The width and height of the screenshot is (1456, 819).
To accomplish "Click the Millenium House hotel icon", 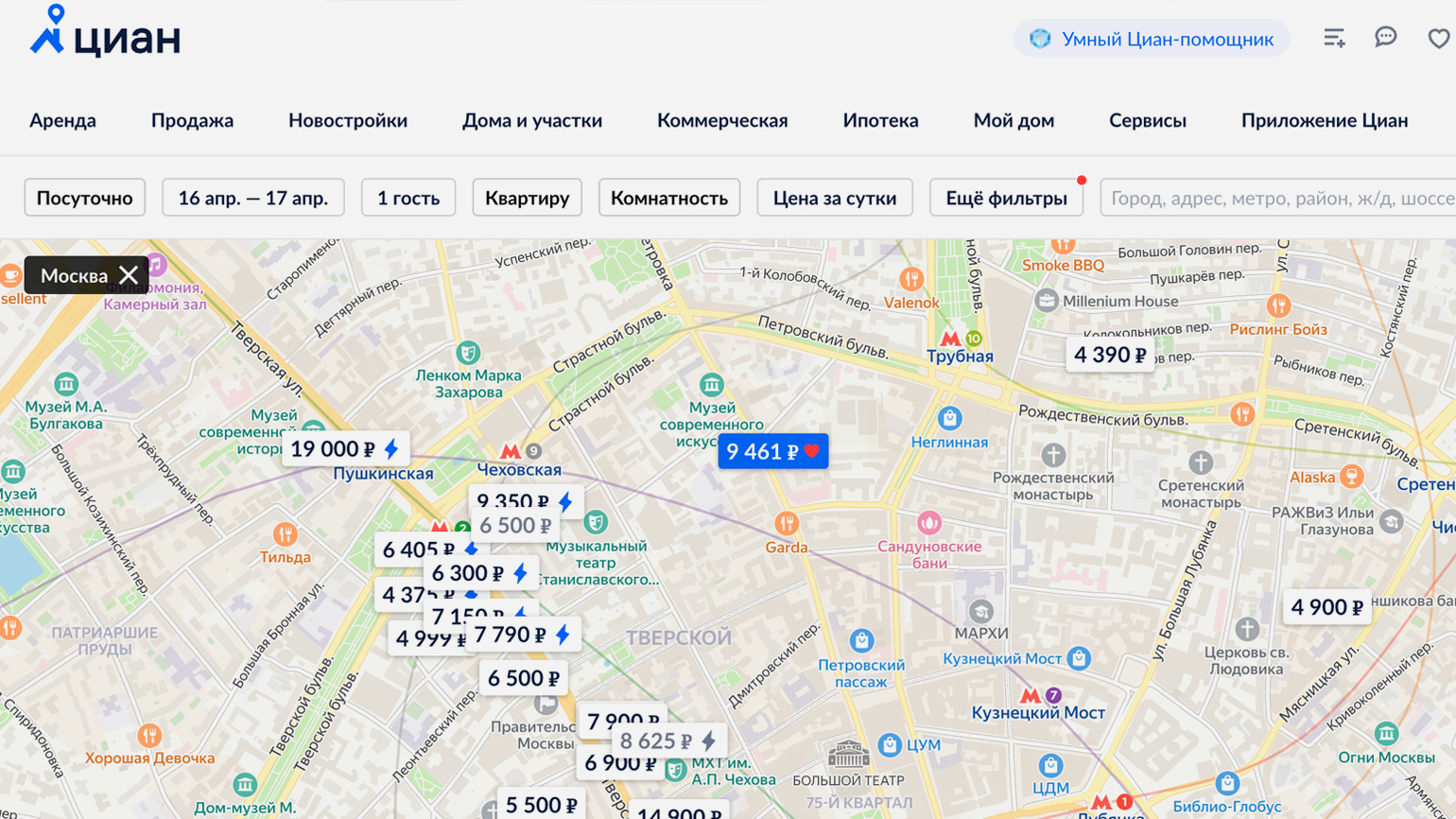I will 1047,301.
